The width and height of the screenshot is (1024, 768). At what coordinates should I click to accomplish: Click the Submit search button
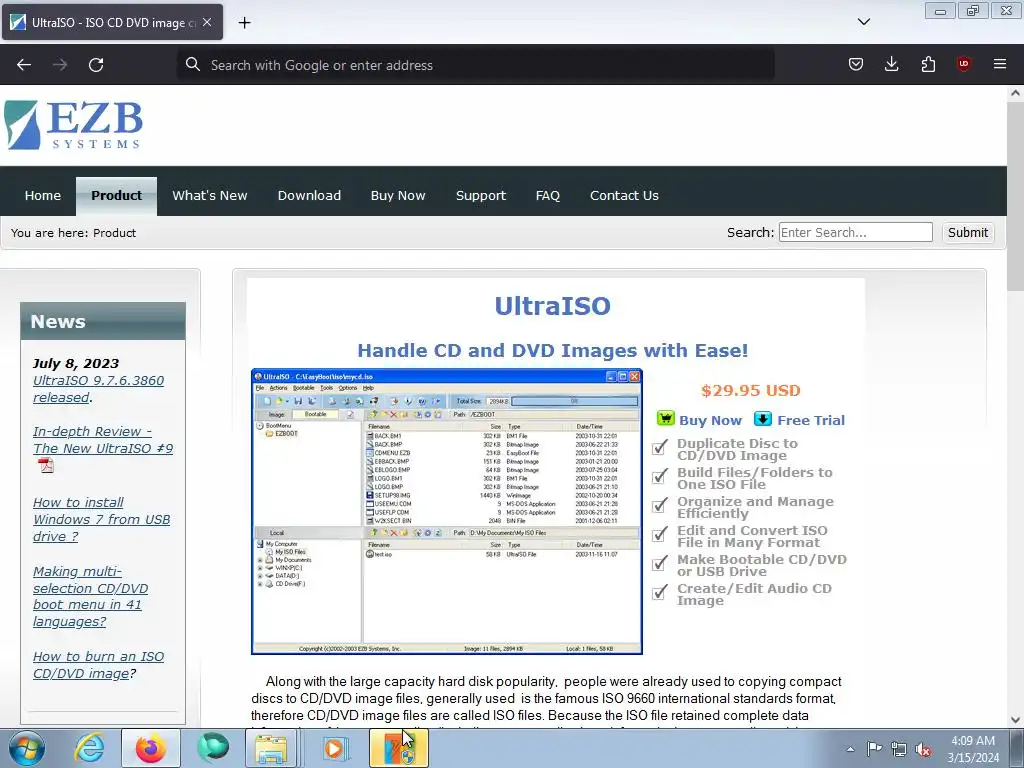click(967, 232)
